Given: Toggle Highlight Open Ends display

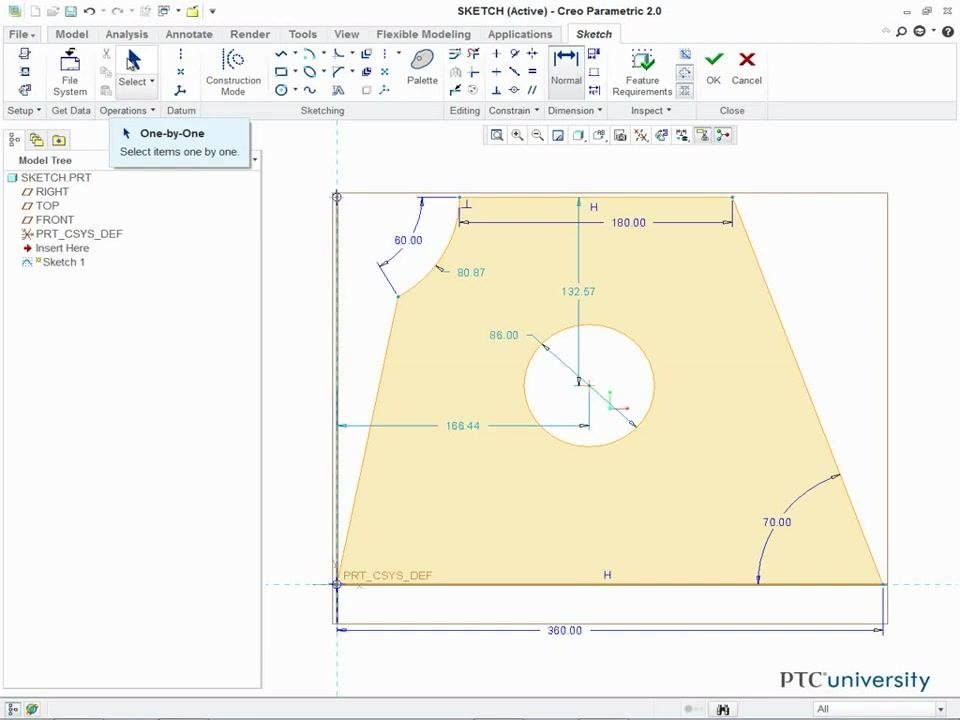Looking at the screenshot, I should pos(685,72).
